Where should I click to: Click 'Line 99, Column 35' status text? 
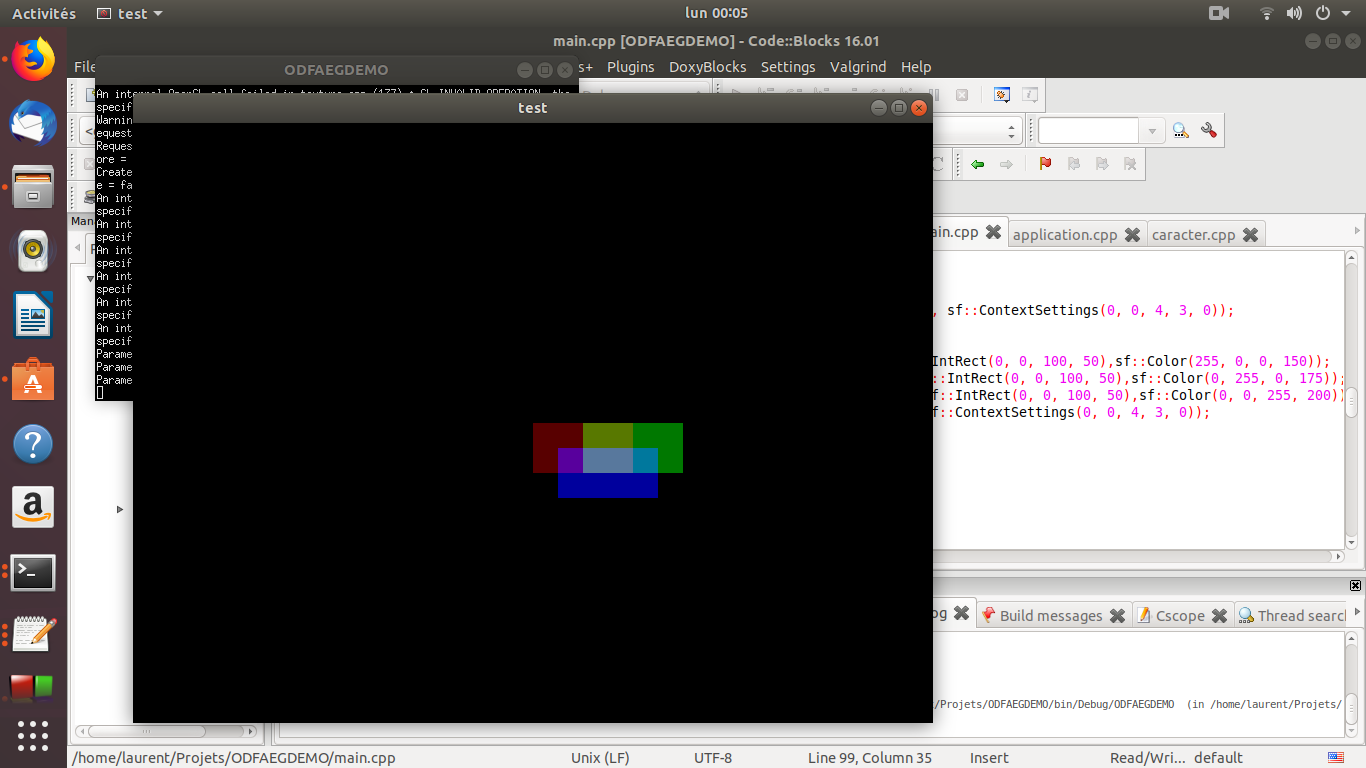869,758
